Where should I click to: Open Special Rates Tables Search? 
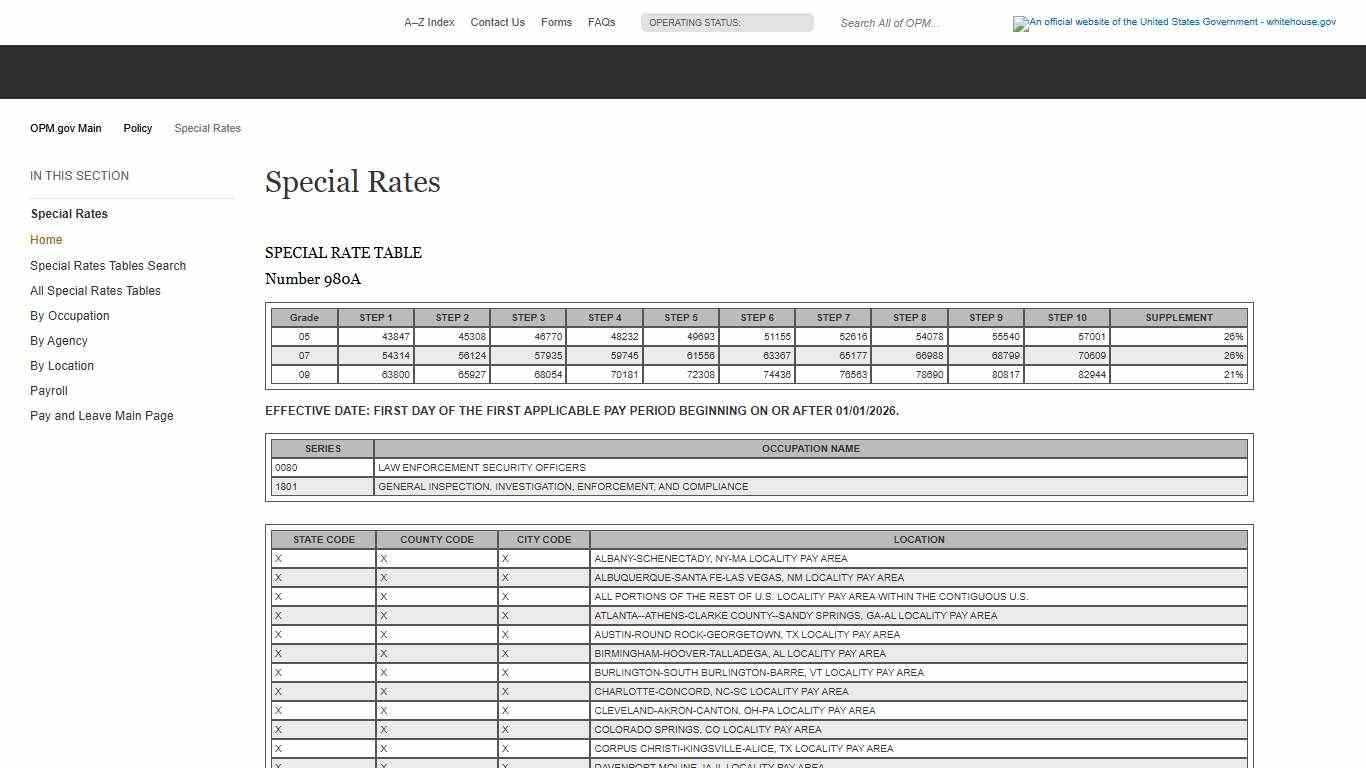coord(108,265)
